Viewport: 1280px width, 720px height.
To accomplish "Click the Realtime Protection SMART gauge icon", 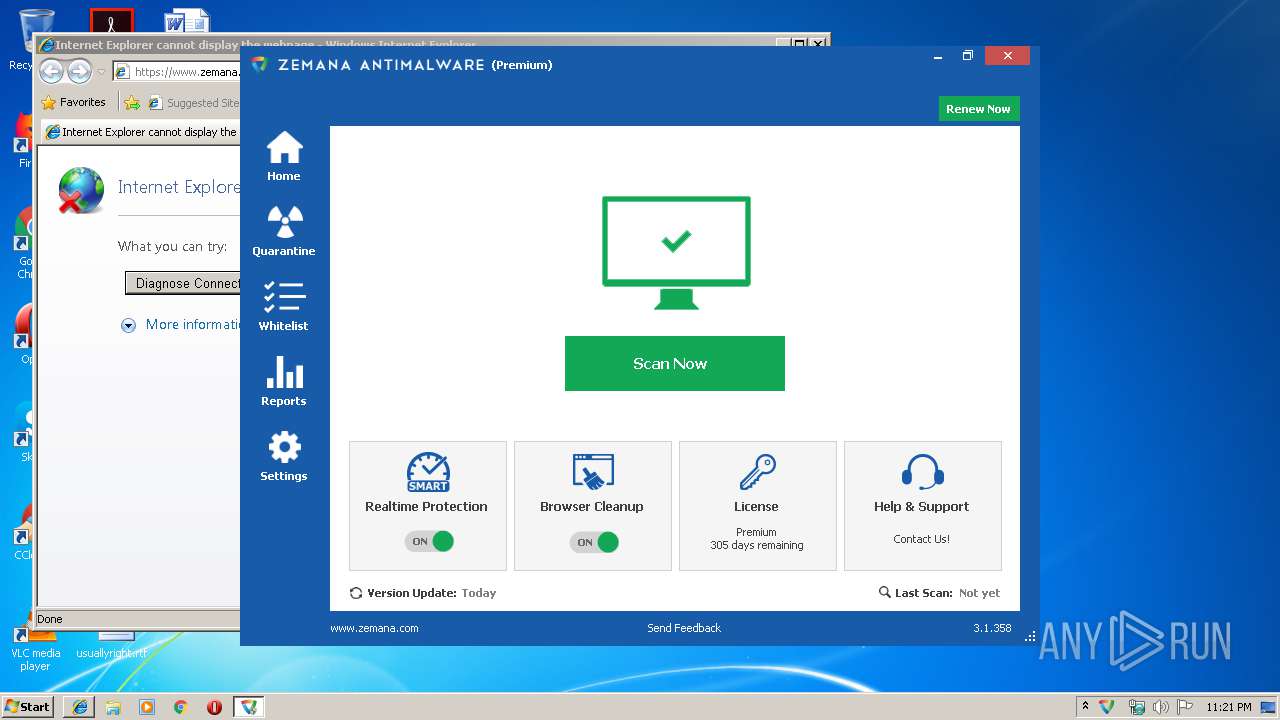I will point(428,472).
